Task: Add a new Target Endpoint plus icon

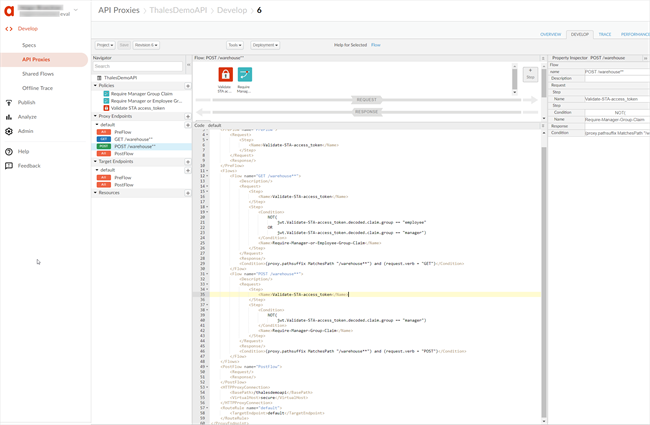Action: click(x=188, y=161)
